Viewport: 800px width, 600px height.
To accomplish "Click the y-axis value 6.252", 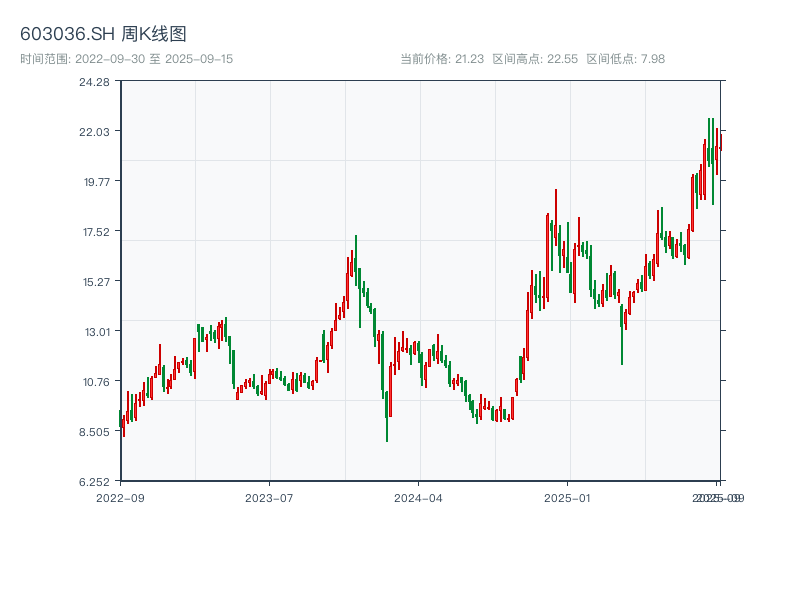I will (94, 482).
